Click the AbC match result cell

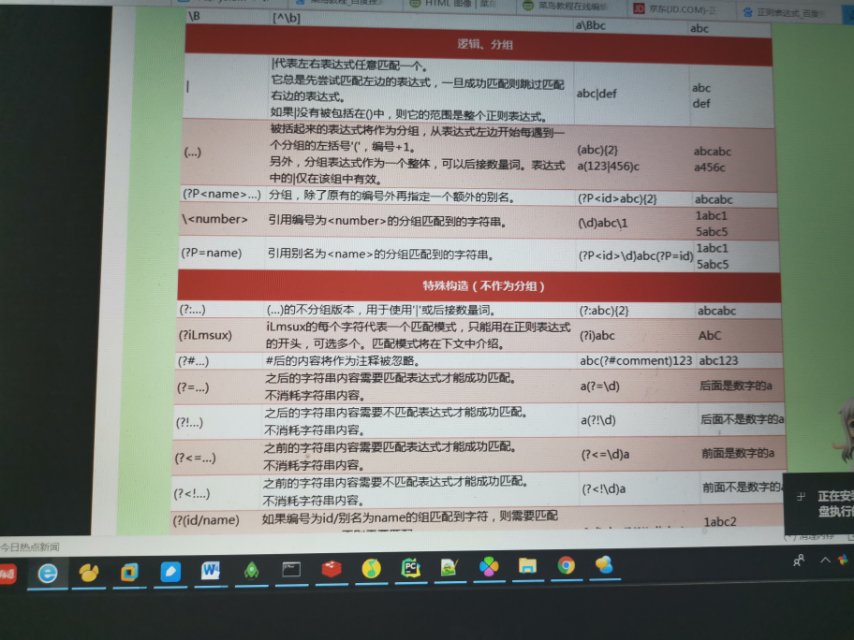pyautogui.click(x=710, y=336)
